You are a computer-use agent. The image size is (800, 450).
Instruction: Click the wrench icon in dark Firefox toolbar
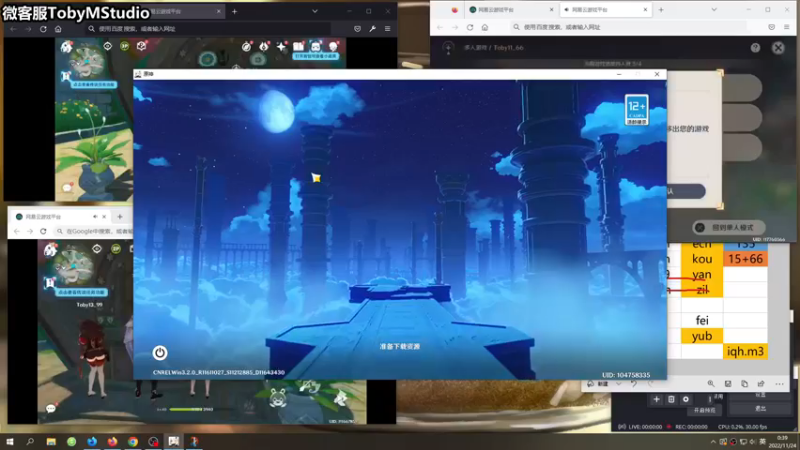click(372, 29)
